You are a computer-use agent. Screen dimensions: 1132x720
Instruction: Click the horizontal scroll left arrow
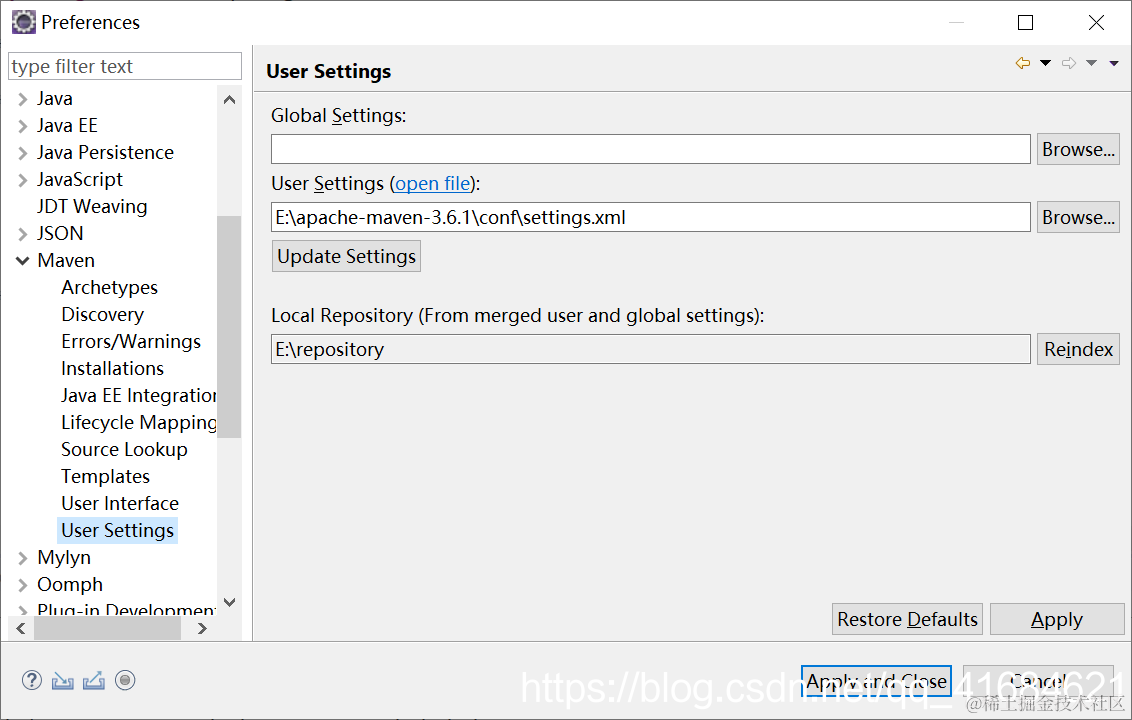21,628
